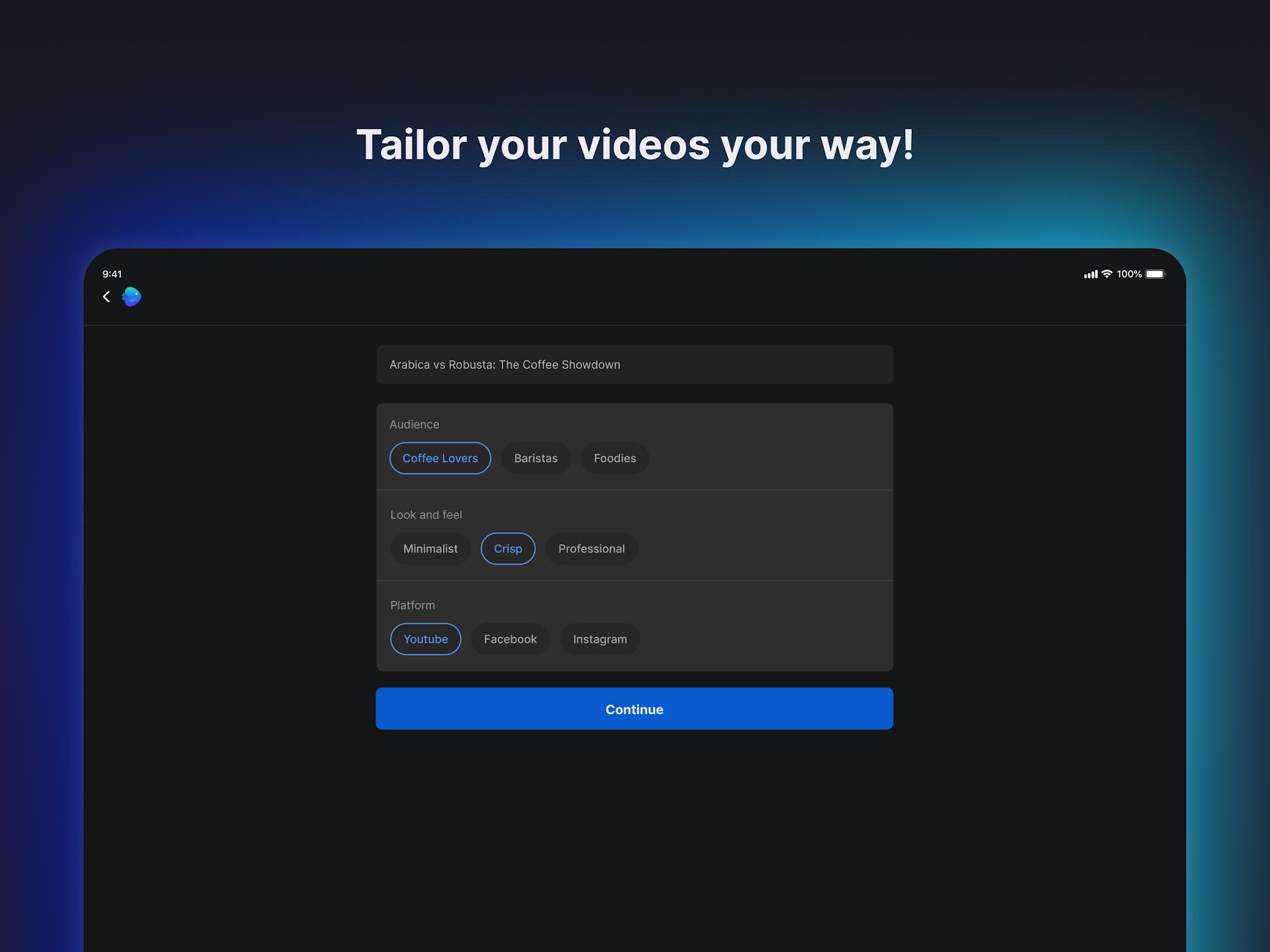Viewport: 1270px width, 952px height.
Task: Click the globe/app logo icon
Action: [x=132, y=296]
